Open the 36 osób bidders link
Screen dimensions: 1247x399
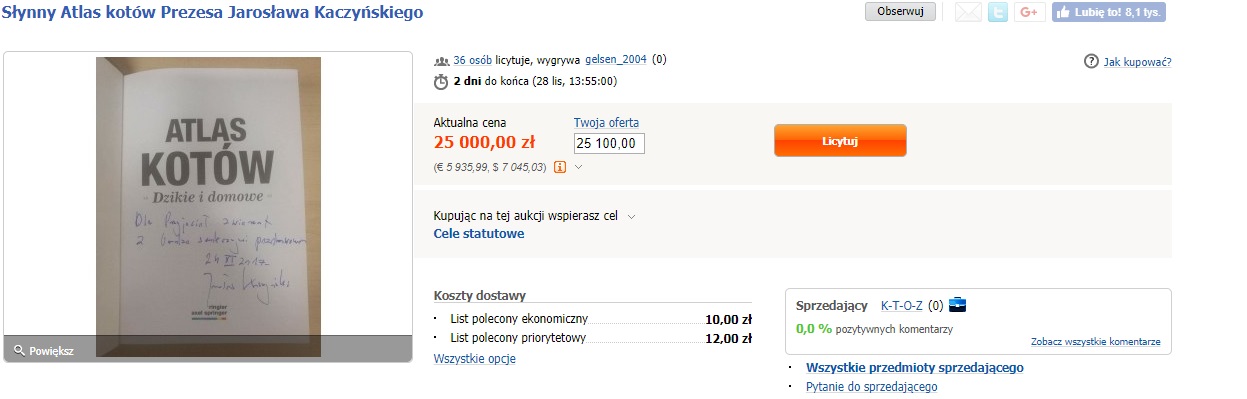point(473,59)
